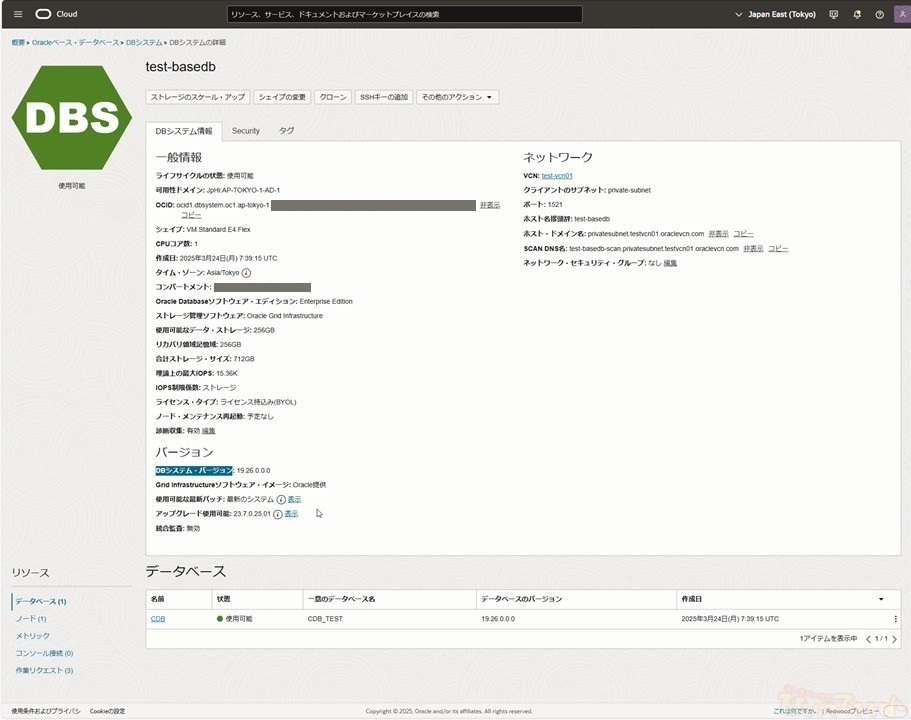Select ノード (1) in resources list
The image size is (911, 720).
[x=30, y=619]
